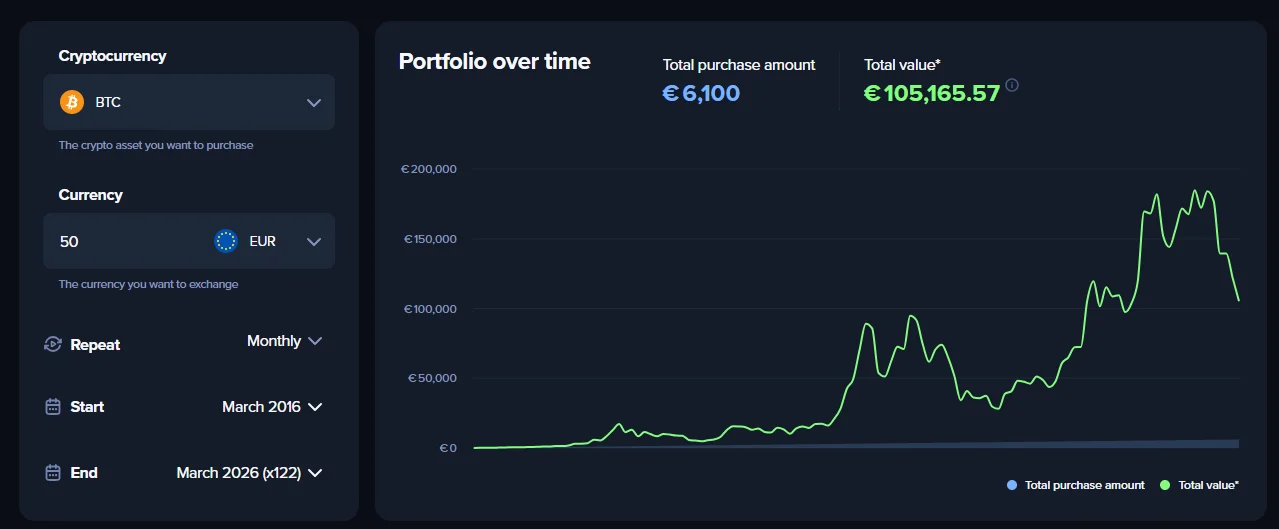The image size is (1279, 529).
Task: Open the Monthly repeat frequency dropdown
Action: click(285, 341)
